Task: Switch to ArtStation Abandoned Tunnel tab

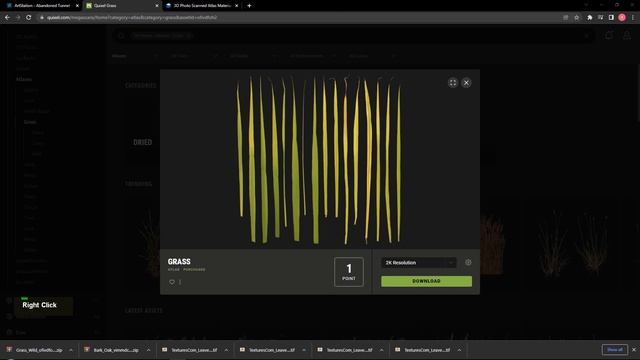Action: pyautogui.click(x=41, y=6)
